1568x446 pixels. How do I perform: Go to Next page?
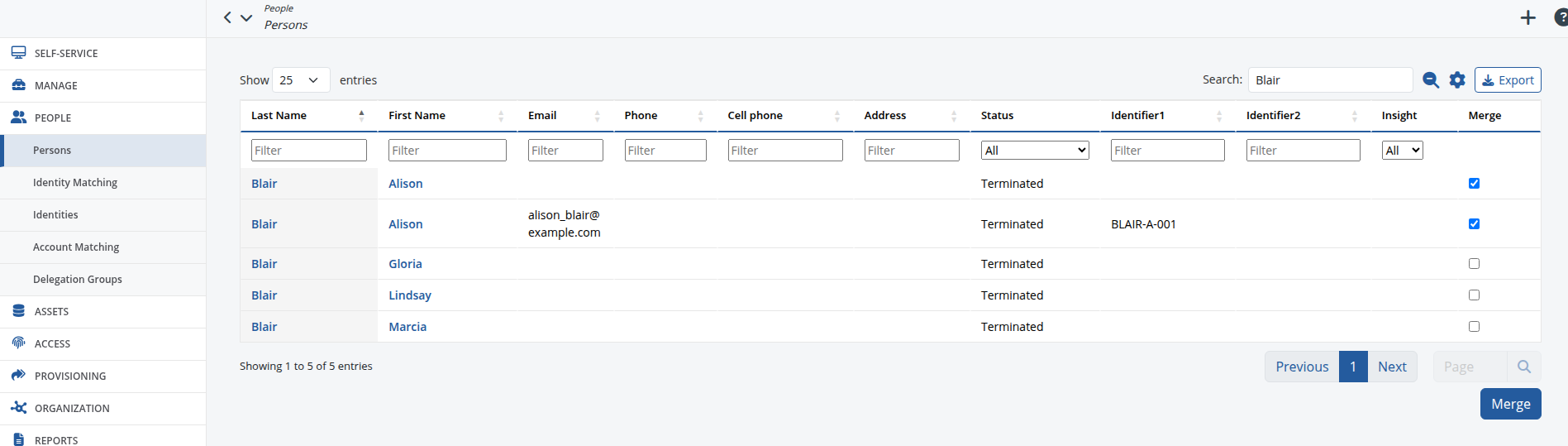(x=1392, y=367)
